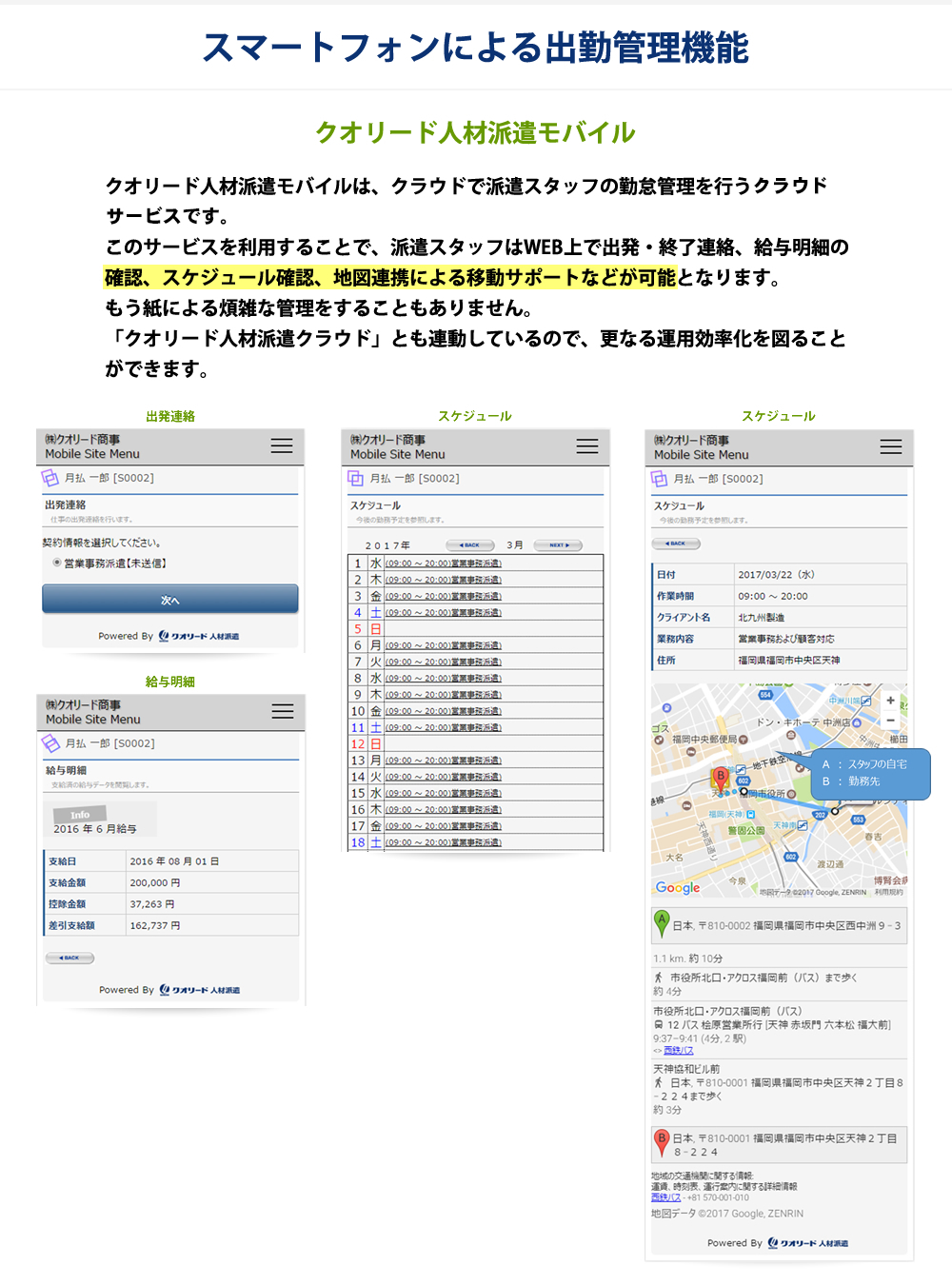This screenshot has height=1285, width=952.
Task: Click red B marker on the map
Action: [x=722, y=779]
